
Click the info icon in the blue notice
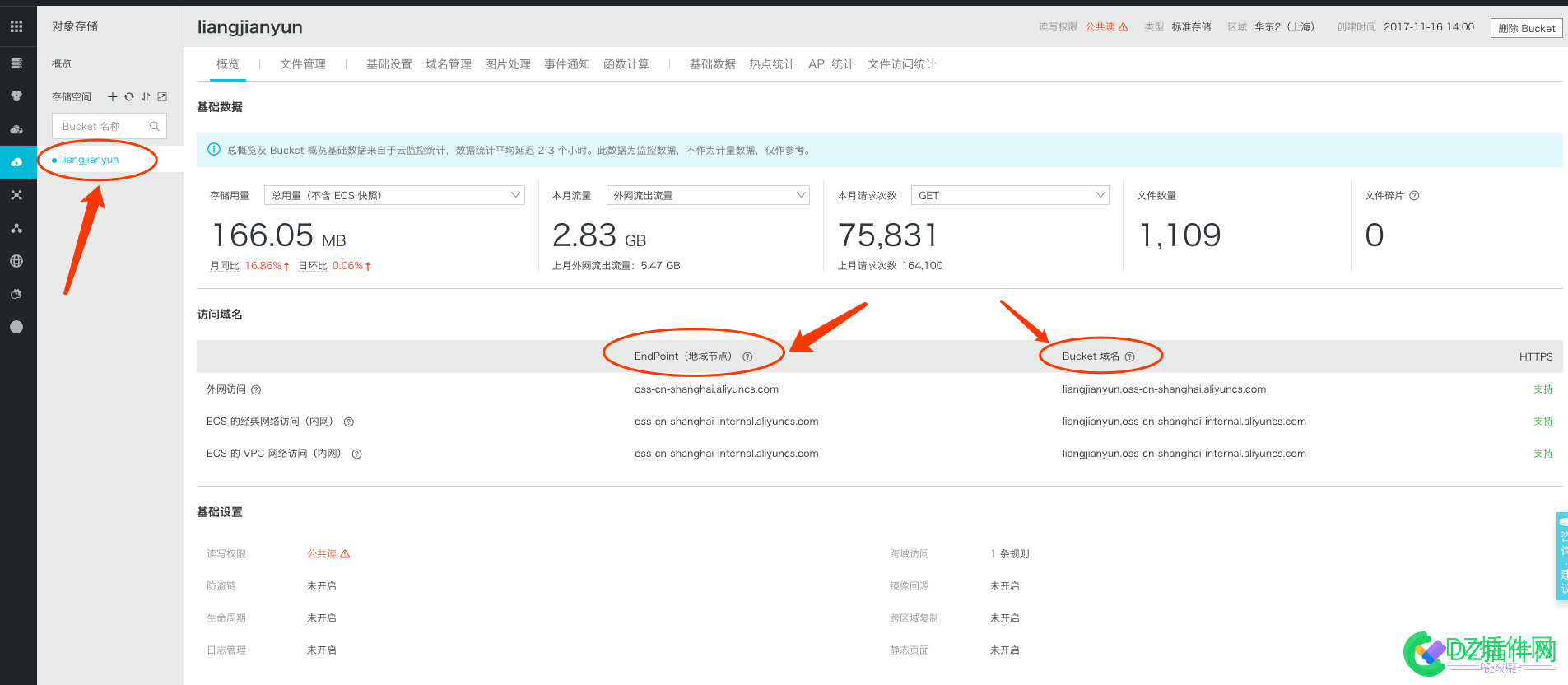click(x=214, y=149)
